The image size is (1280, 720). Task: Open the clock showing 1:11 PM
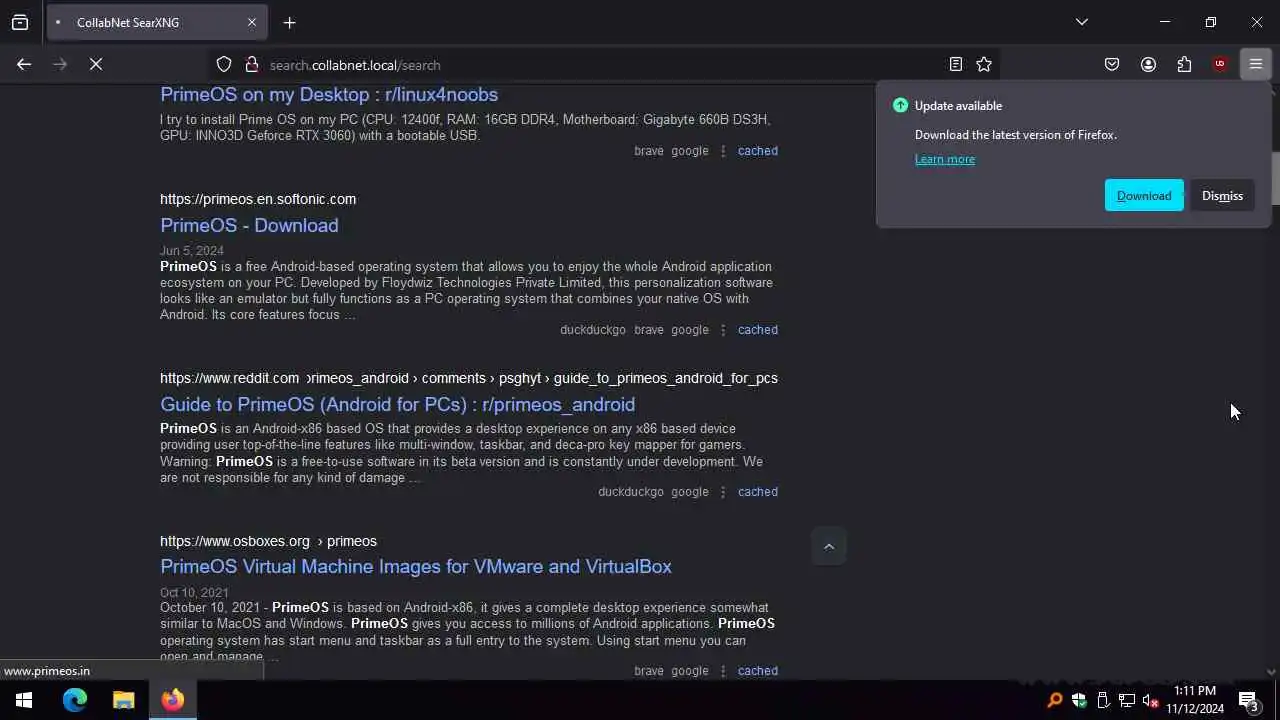(1195, 700)
